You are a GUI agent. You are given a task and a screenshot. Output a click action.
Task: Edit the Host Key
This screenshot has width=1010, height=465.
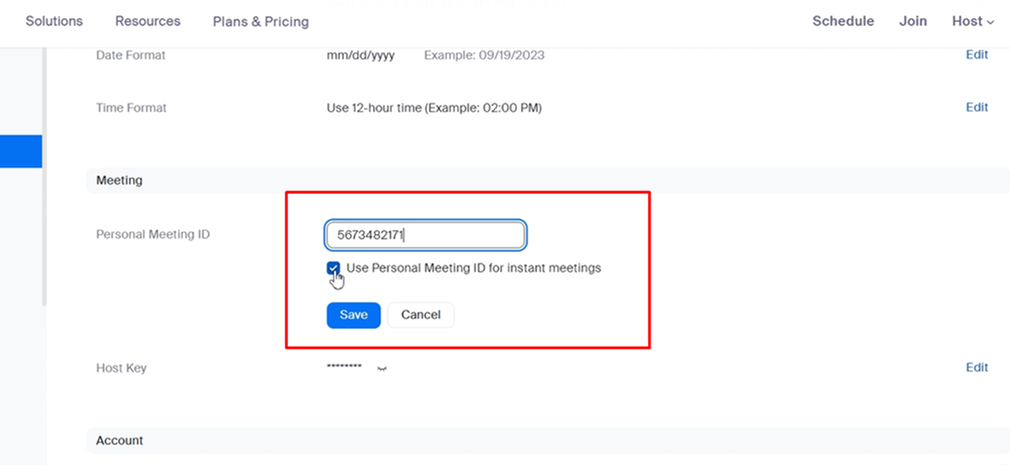pos(976,368)
